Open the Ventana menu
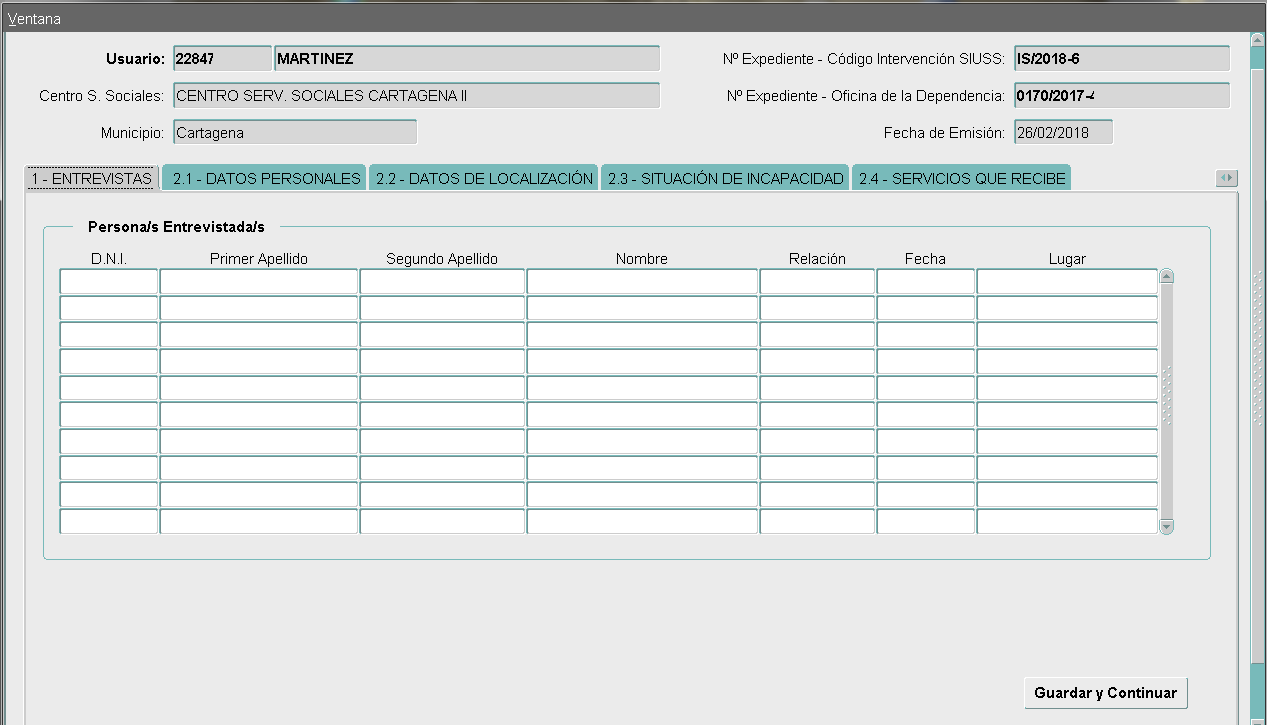Image resolution: width=1267 pixels, height=725 pixels. pyautogui.click(x=34, y=19)
